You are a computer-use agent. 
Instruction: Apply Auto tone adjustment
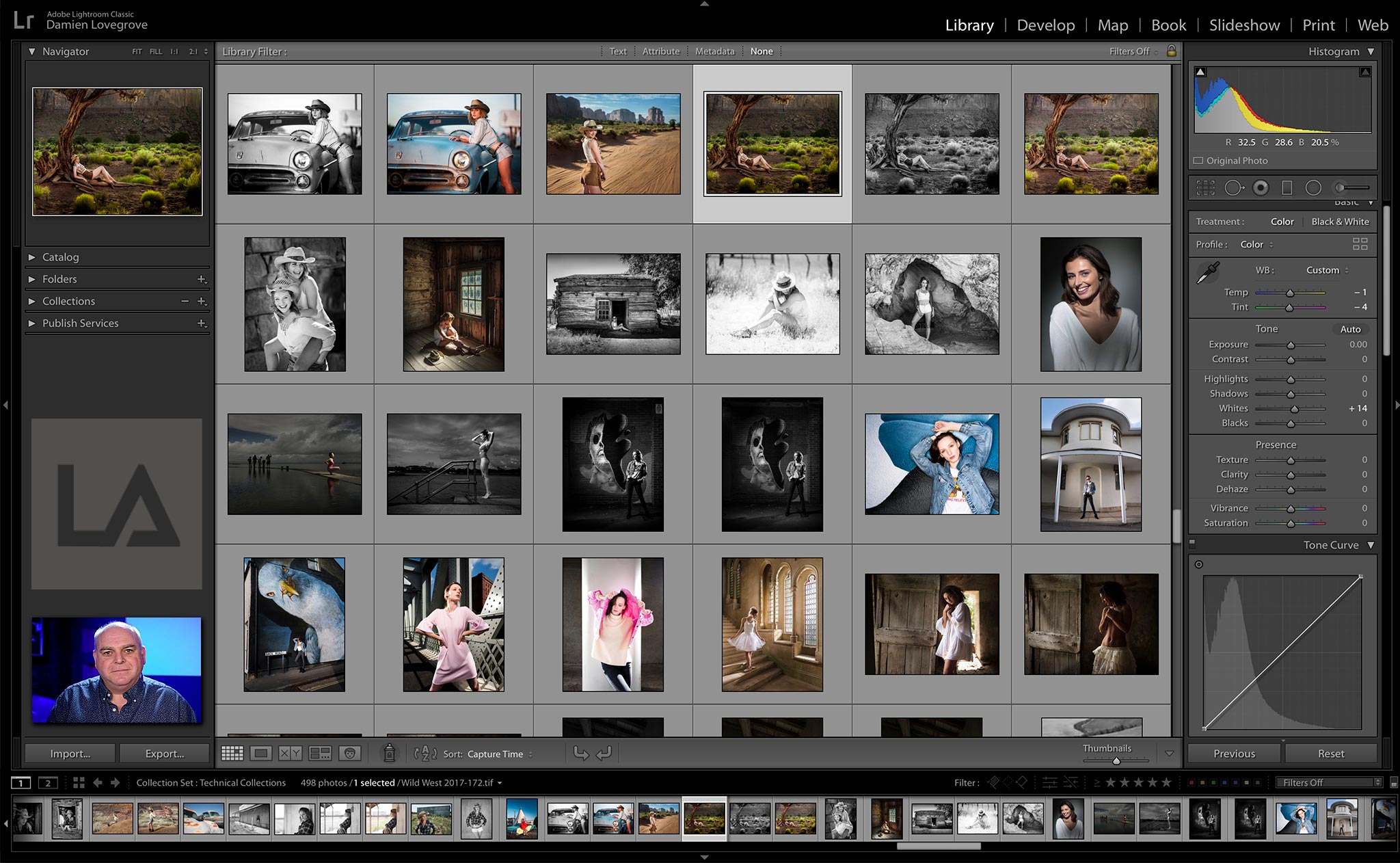[x=1350, y=329]
